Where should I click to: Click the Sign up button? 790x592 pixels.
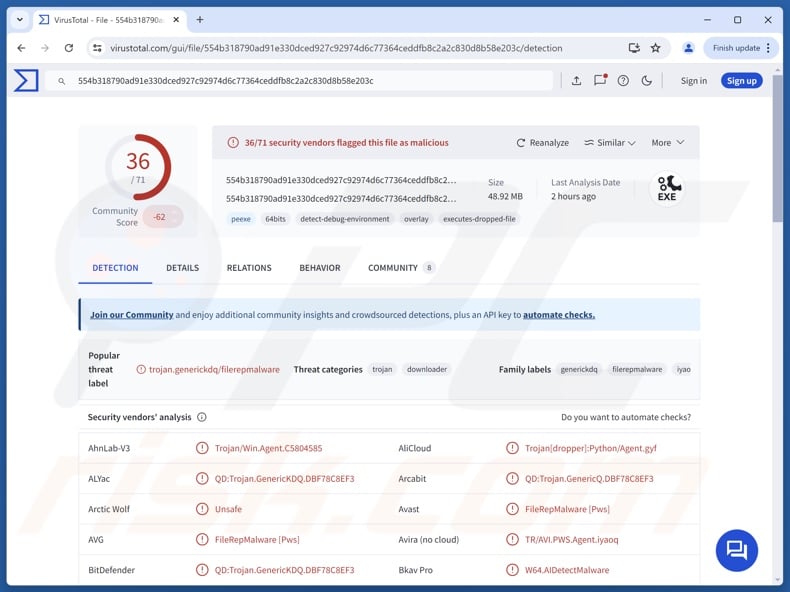pos(741,81)
